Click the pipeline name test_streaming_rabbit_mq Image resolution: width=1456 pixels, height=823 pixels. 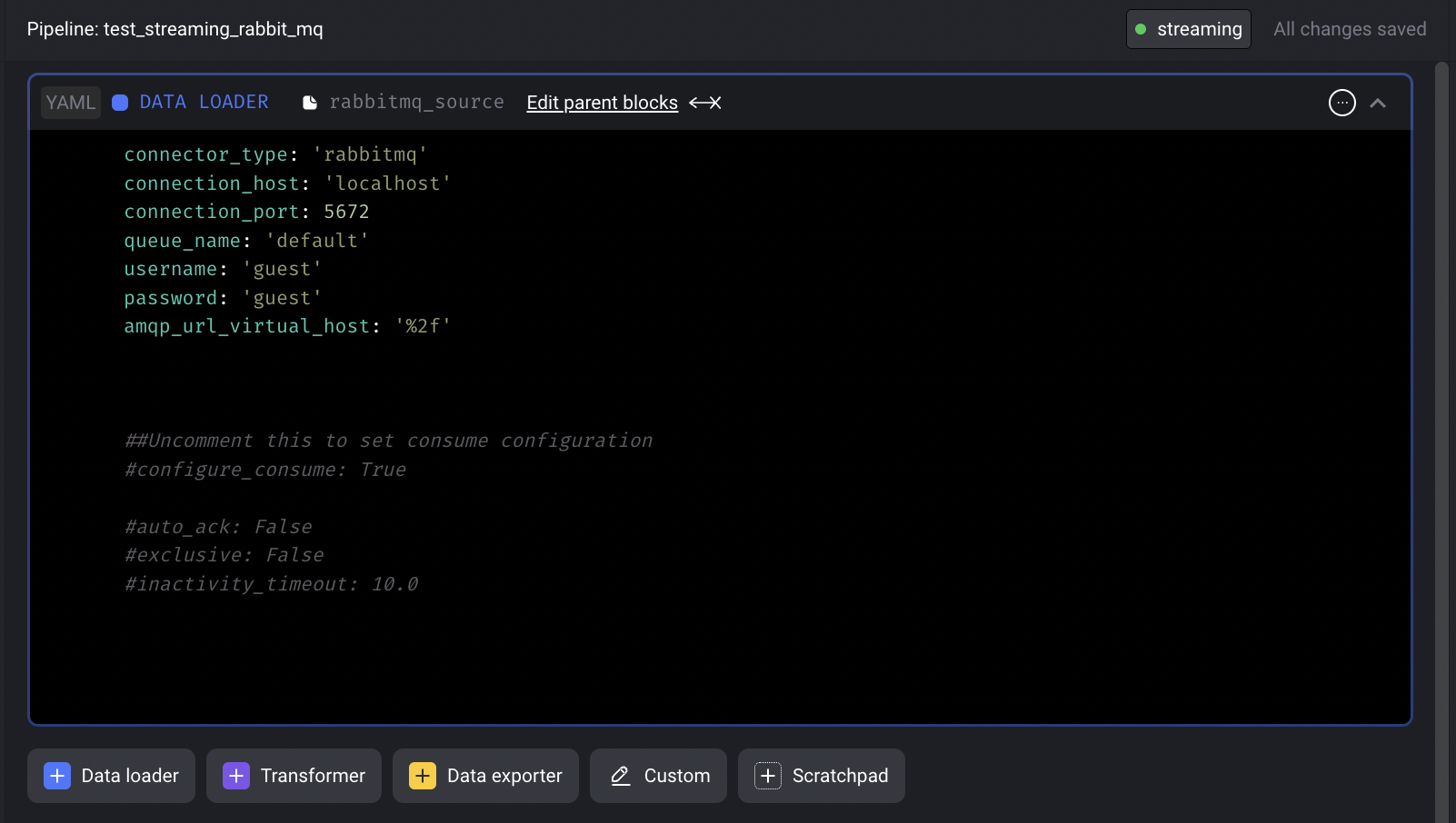[214, 29]
